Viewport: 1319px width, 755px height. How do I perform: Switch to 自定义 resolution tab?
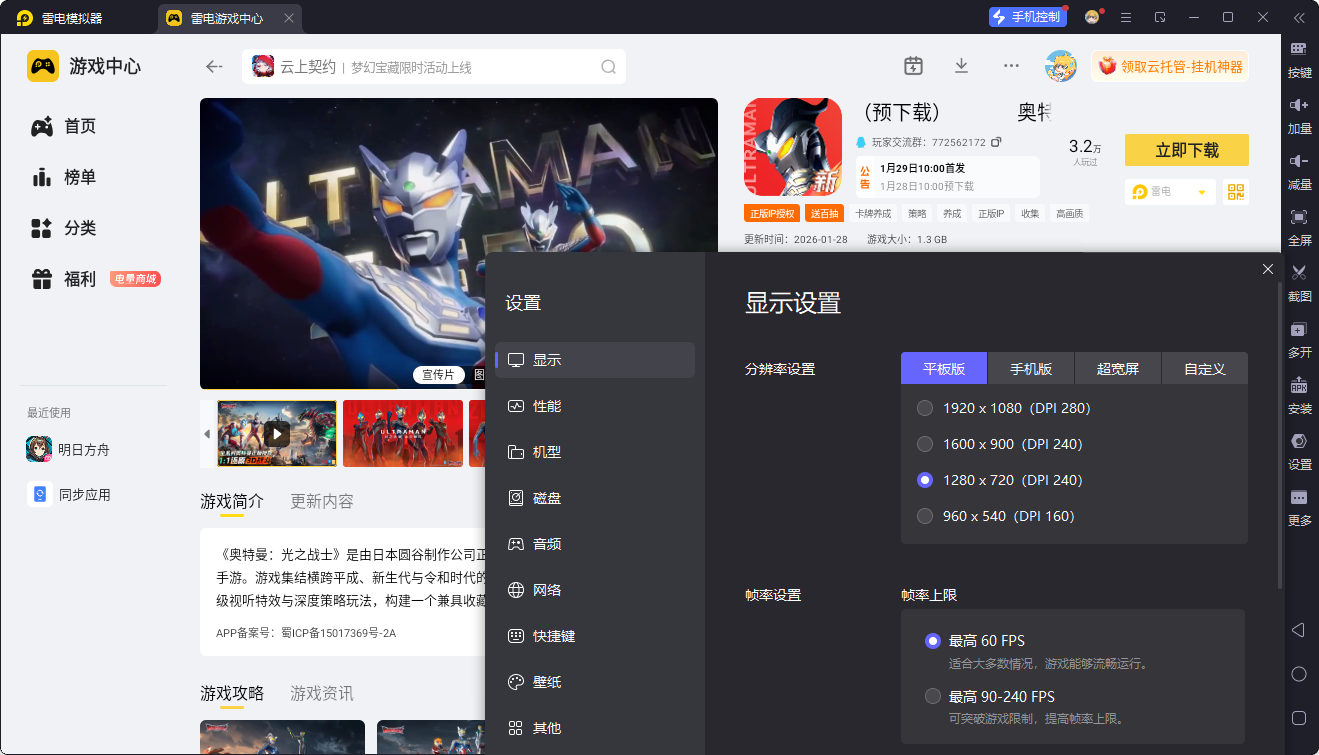coord(1205,368)
